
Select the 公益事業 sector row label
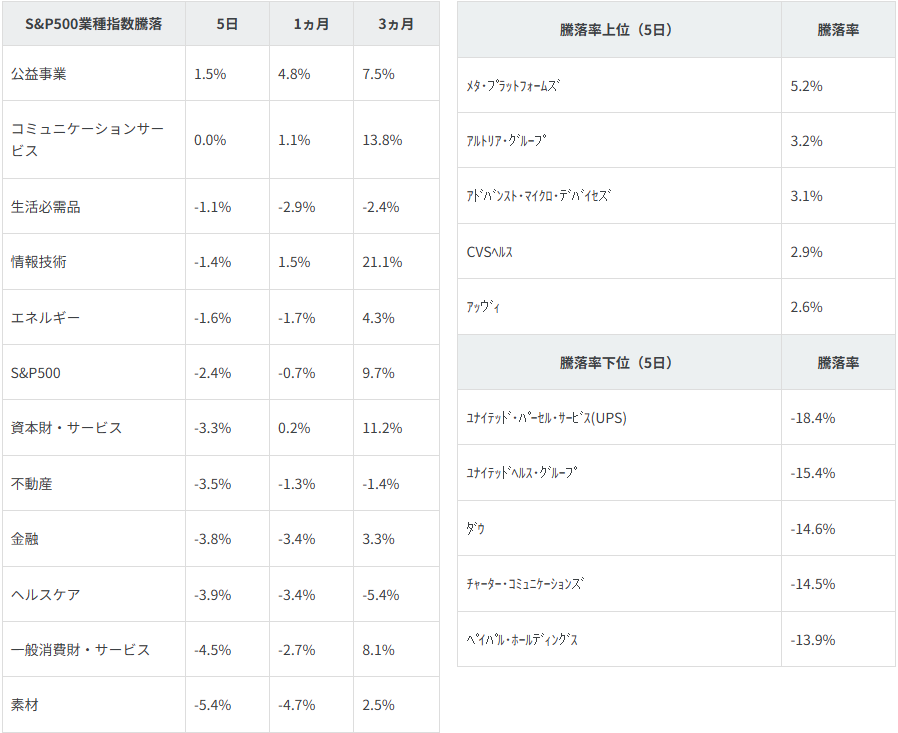click(38, 74)
